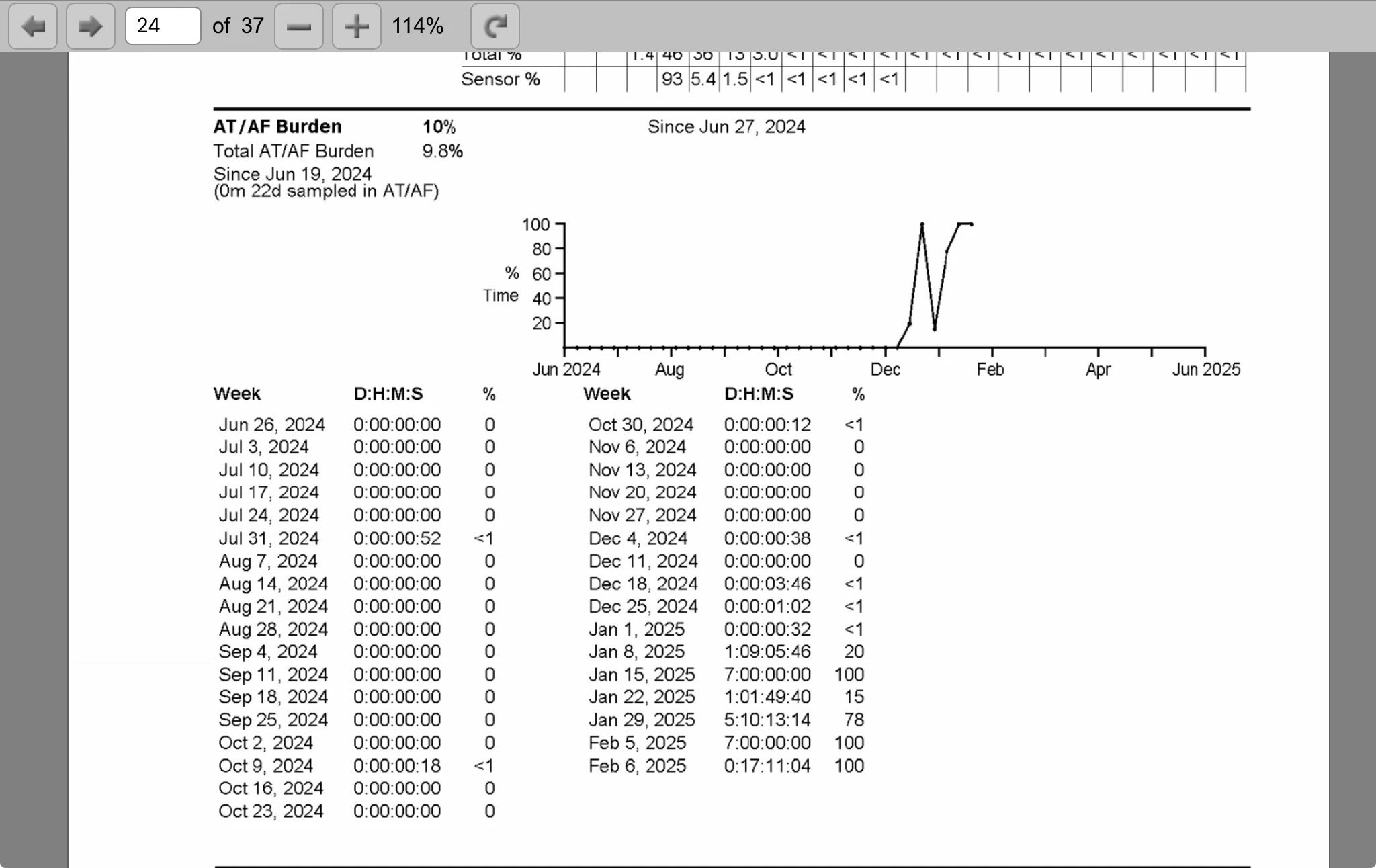Select the Jan 15, 2025 table entry
The width and height of the screenshot is (1376, 868).
coord(642,674)
